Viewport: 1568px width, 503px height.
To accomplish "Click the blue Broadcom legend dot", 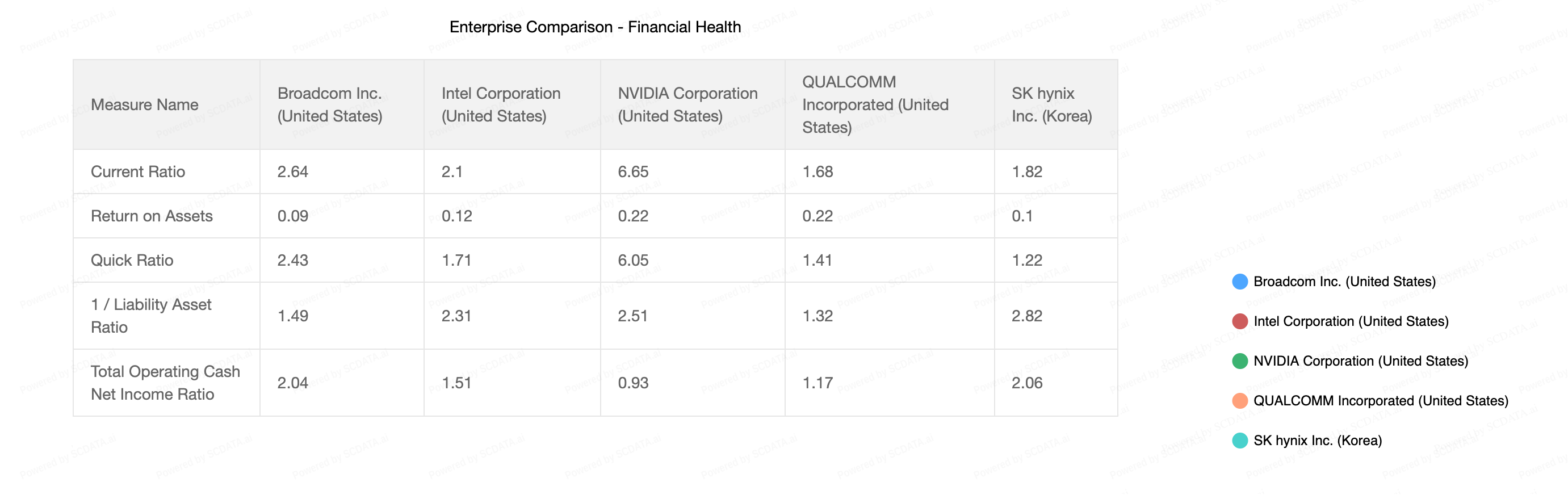I will (1239, 282).
